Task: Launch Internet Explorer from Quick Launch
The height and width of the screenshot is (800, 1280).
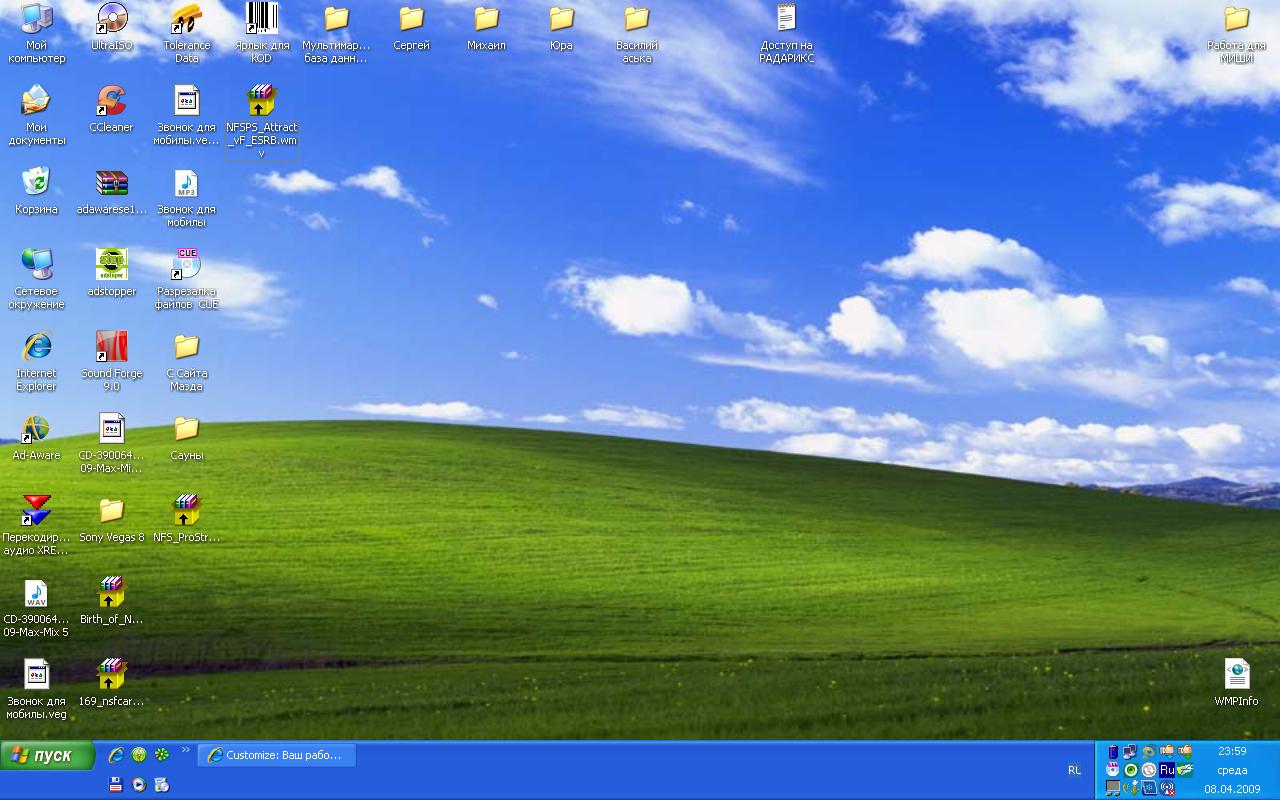Action: tap(116, 755)
